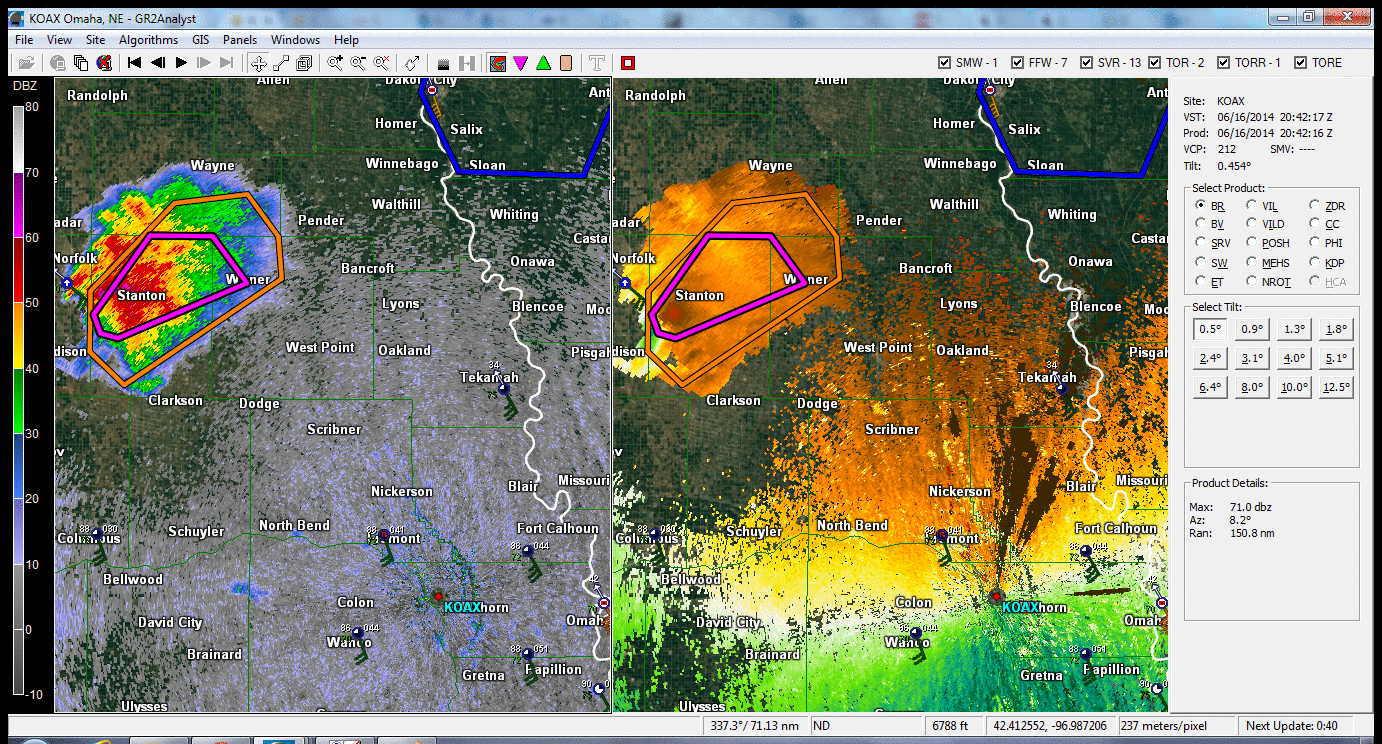The width and height of the screenshot is (1382, 744).
Task: Click the zoom in magnifier icon
Action: (x=335, y=63)
